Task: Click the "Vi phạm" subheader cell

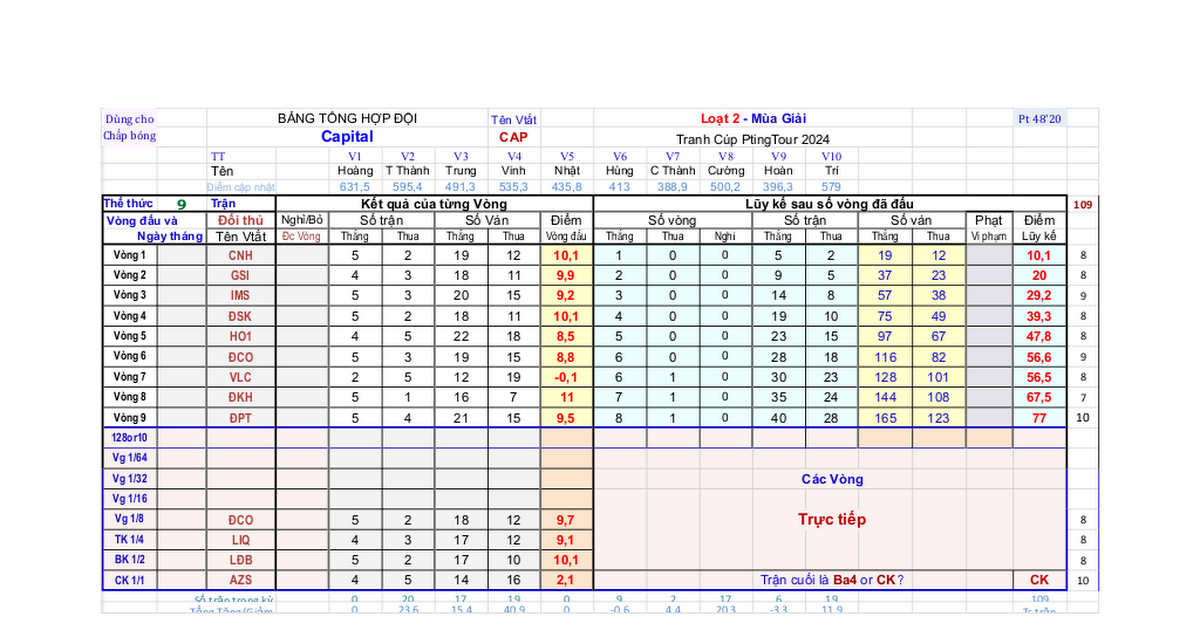Action: (x=988, y=237)
